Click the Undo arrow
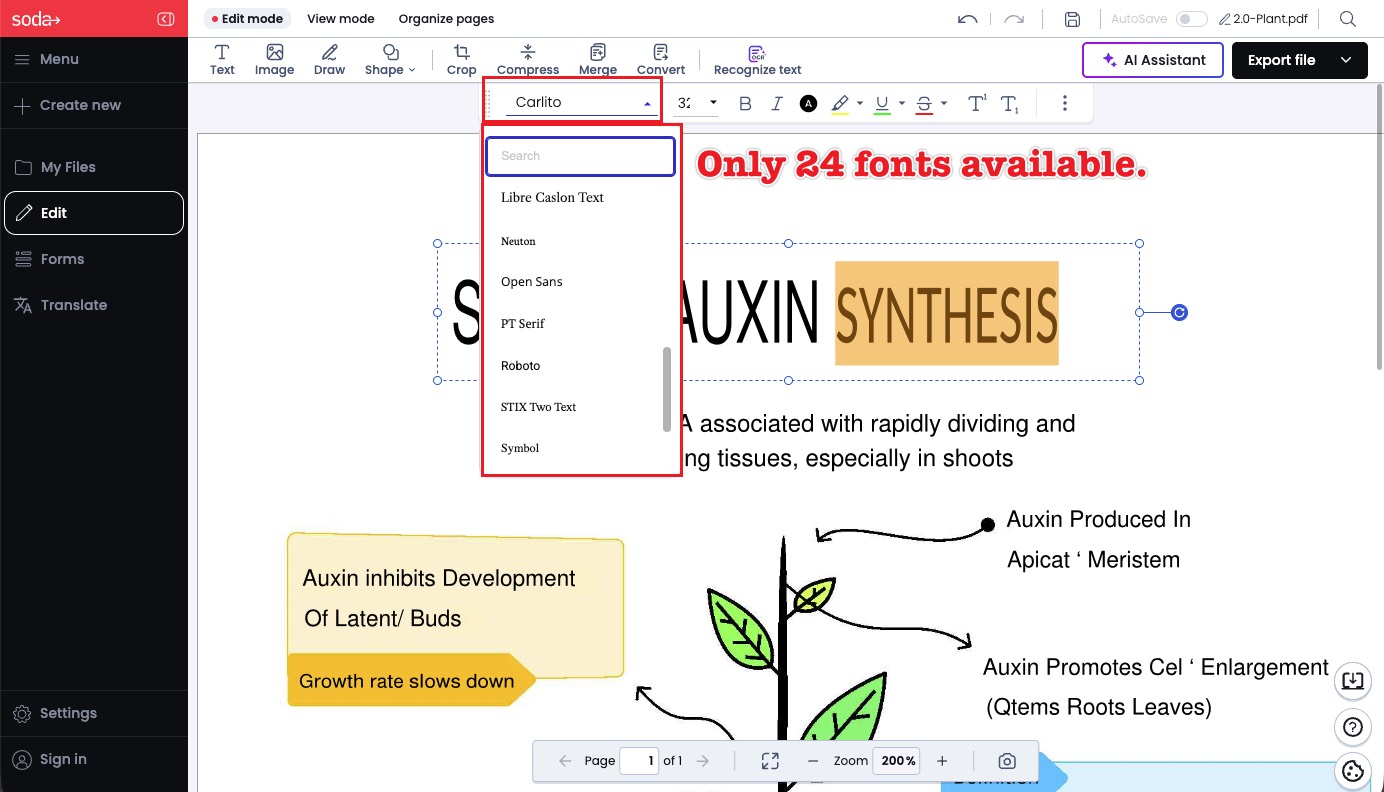1384x792 pixels. click(x=967, y=19)
